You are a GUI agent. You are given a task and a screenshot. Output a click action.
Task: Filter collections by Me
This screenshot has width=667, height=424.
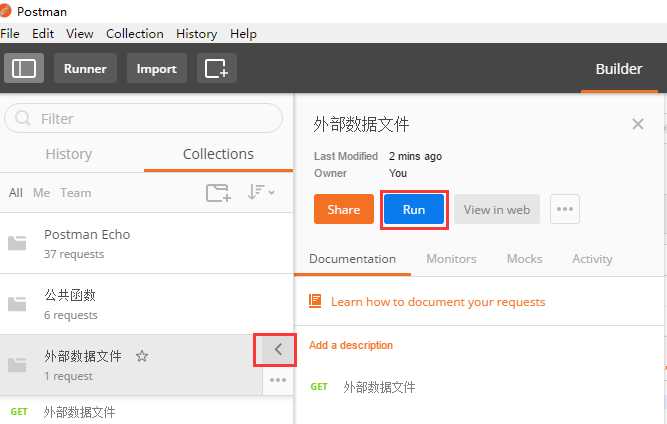click(42, 193)
